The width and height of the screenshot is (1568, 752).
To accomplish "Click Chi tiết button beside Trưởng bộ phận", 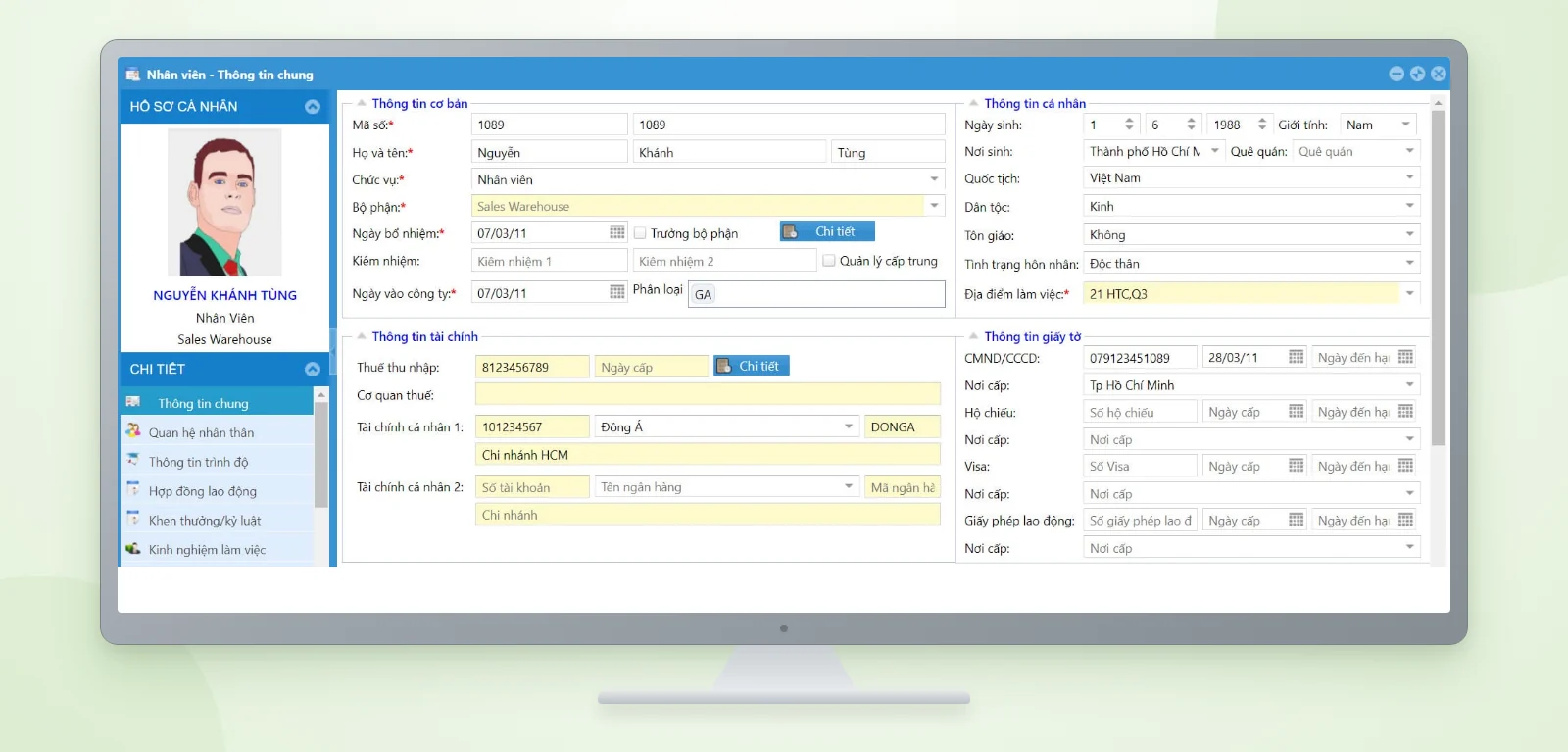I will [x=827, y=231].
